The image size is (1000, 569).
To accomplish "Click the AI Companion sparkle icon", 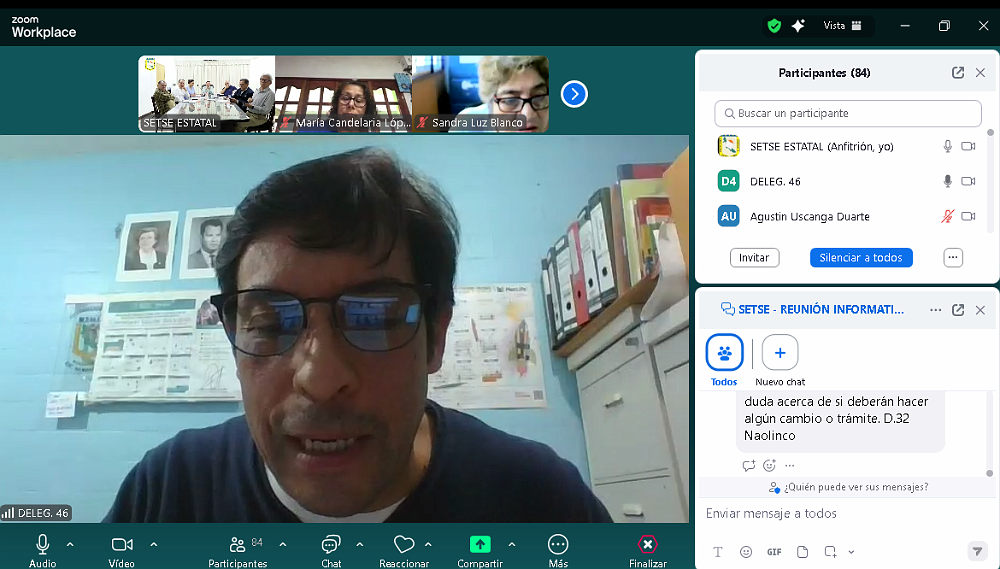I will click(x=798, y=26).
